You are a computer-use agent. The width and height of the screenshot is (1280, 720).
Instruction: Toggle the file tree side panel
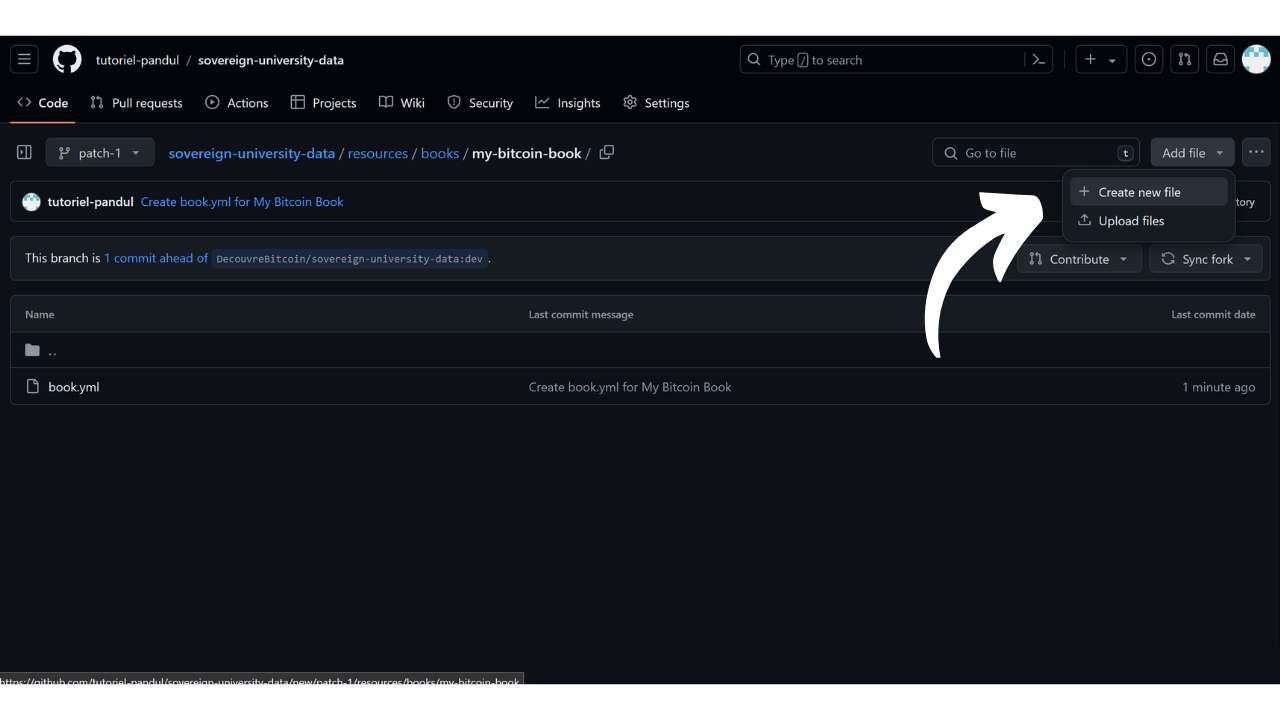pyautogui.click(x=25, y=153)
